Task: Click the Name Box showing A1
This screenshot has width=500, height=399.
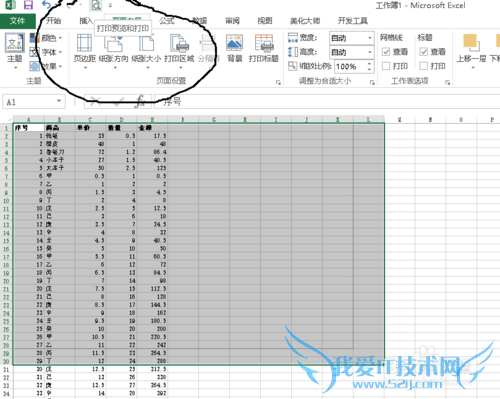Action: [x=33, y=101]
